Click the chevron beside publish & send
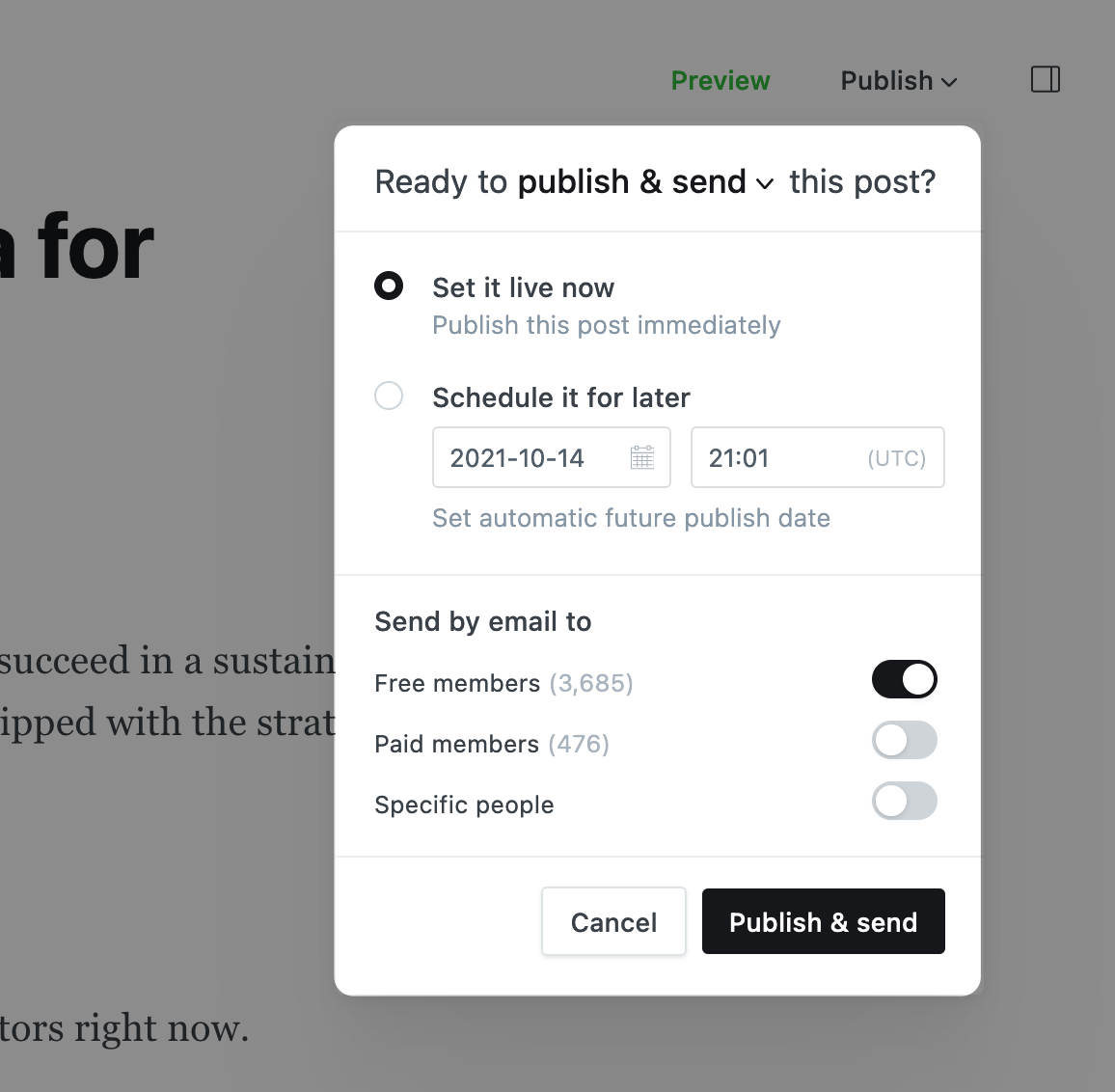This screenshot has height=1092, width=1115. click(x=765, y=184)
